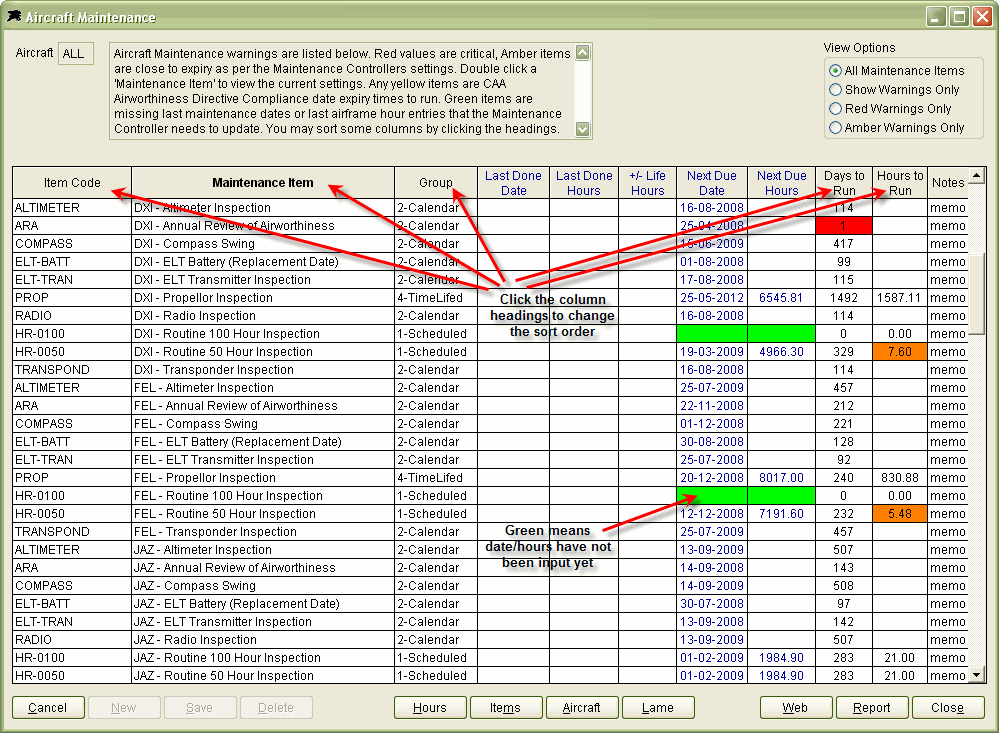Click the Next Due Date column heading
This screenshot has width=999, height=733.
click(x=712, y=183)
